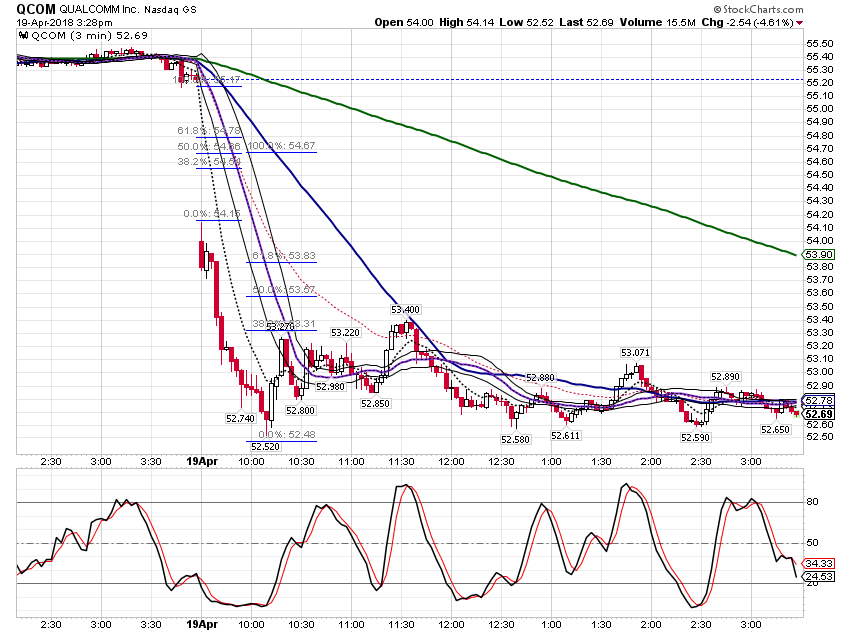Click the 'Low 52.52' header value

[526, 22]
